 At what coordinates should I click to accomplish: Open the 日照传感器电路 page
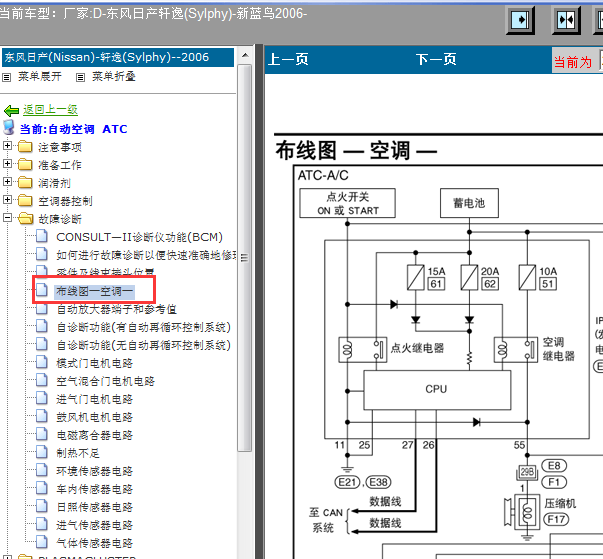tap(95, 507)
